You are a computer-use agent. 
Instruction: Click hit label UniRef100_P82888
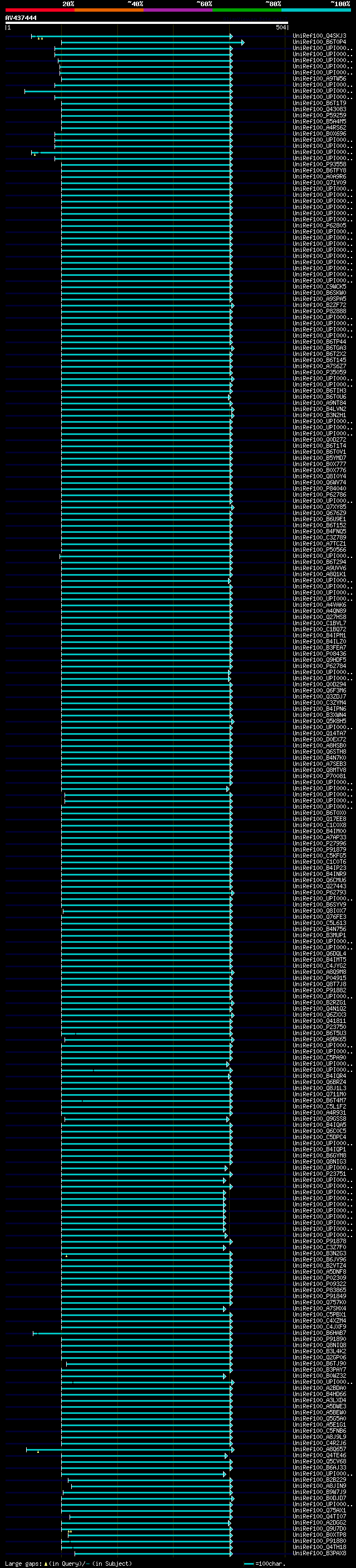pos(319,311)
